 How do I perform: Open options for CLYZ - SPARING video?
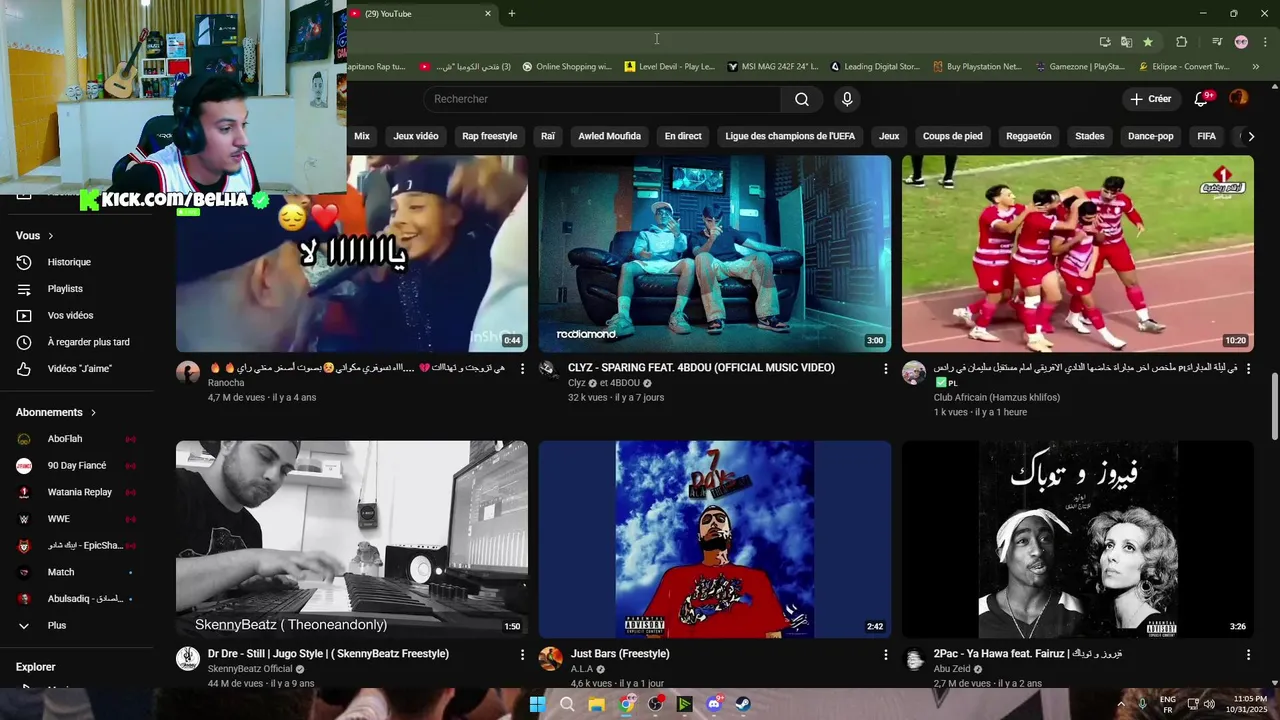click(885, 369)
